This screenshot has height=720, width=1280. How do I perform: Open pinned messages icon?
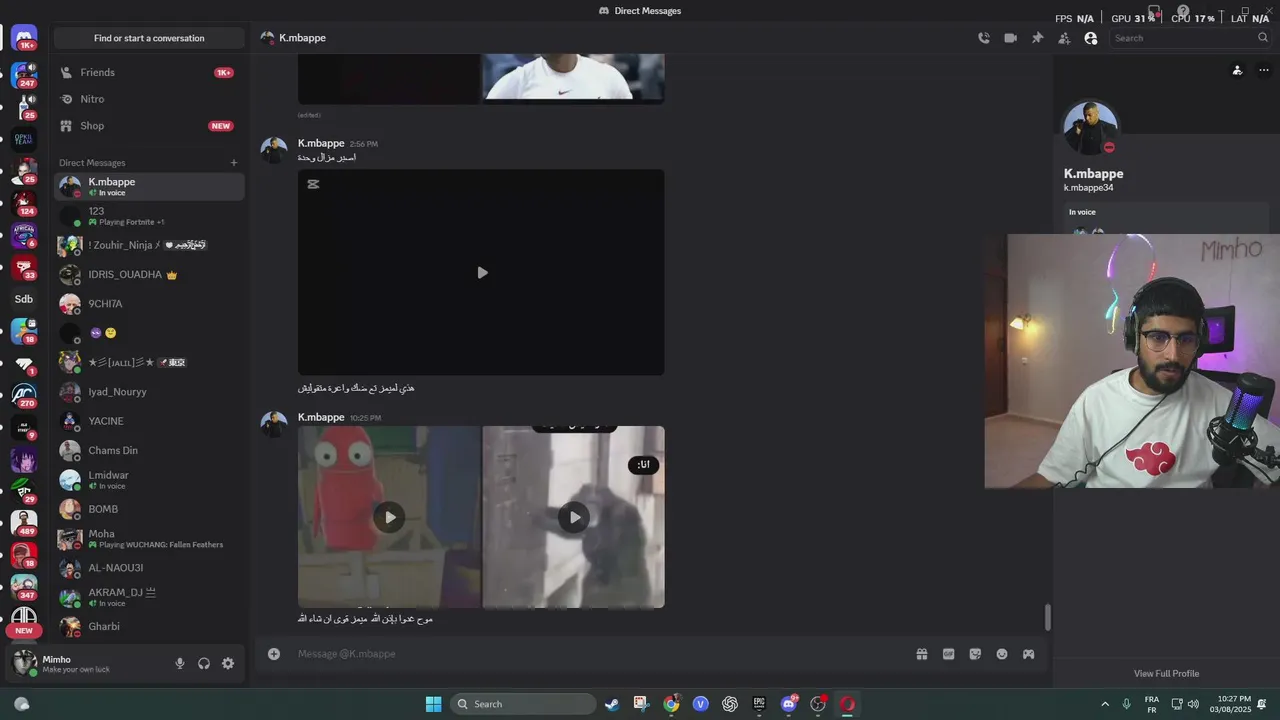[x=1037, y=38]
